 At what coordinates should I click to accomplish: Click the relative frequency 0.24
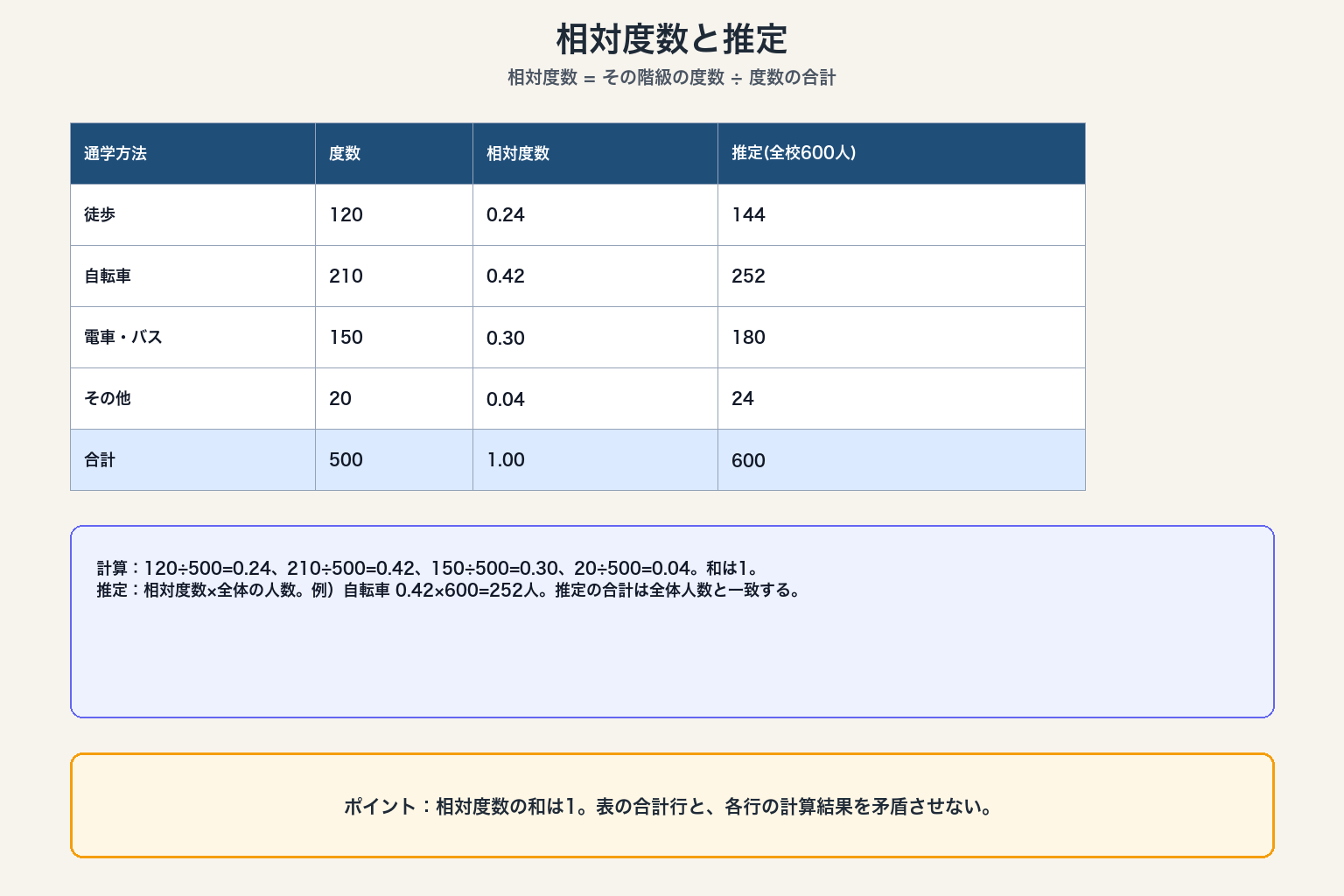tap(506, 214)
